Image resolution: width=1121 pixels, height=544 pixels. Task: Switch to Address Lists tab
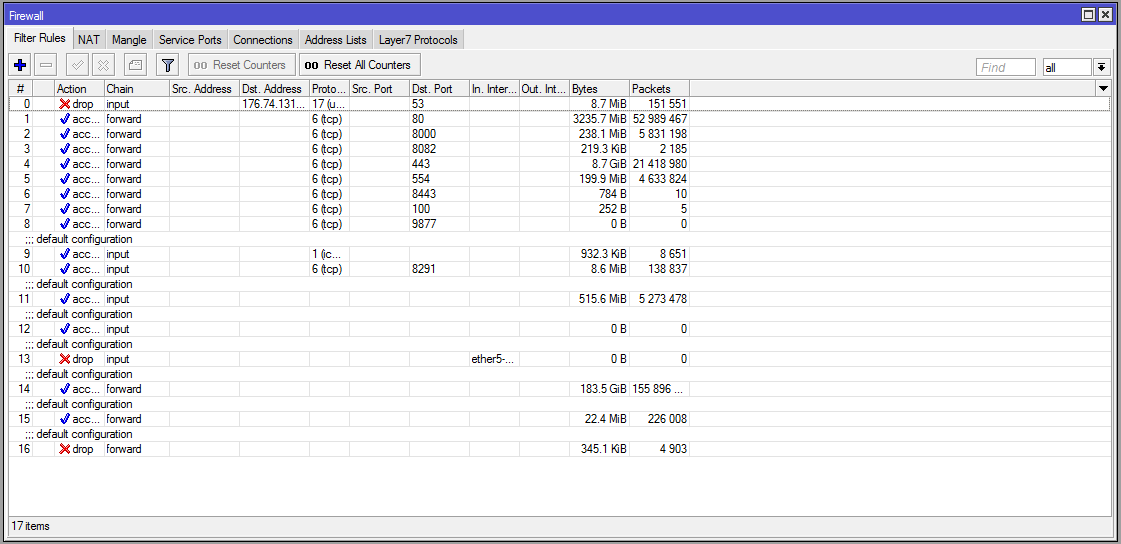click(x=335, y=40)
